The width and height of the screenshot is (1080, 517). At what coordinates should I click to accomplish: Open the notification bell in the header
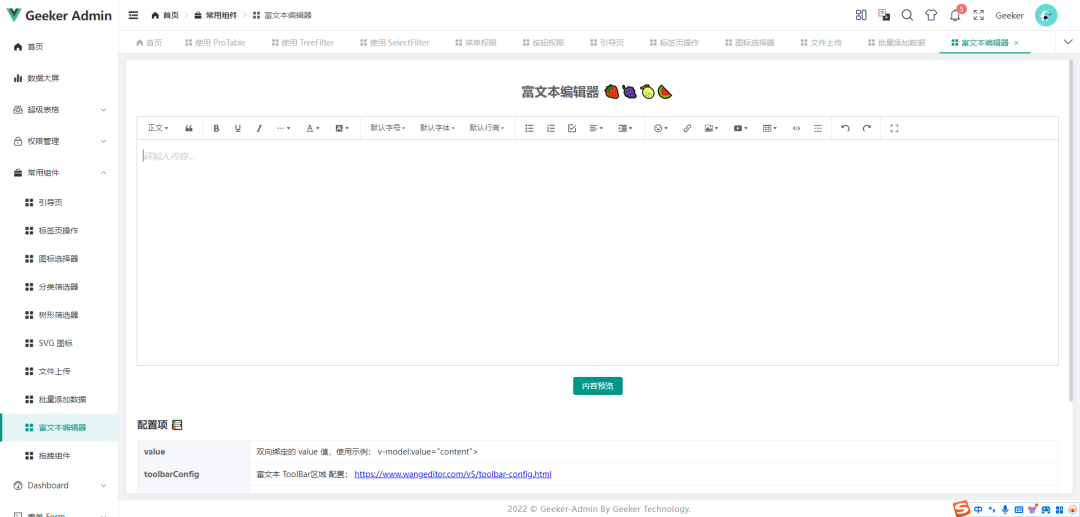[x=955, y=15]
